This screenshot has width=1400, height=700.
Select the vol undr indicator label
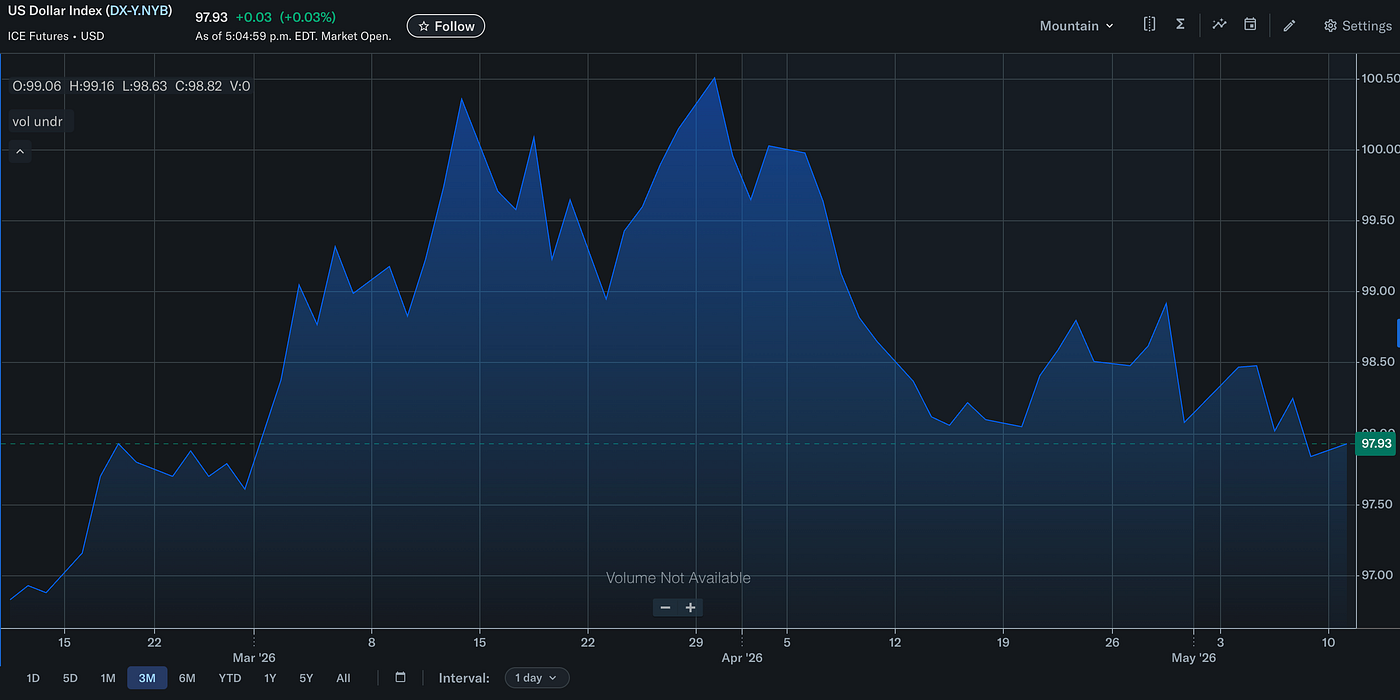pyautogui.click(x=40, y=121)
